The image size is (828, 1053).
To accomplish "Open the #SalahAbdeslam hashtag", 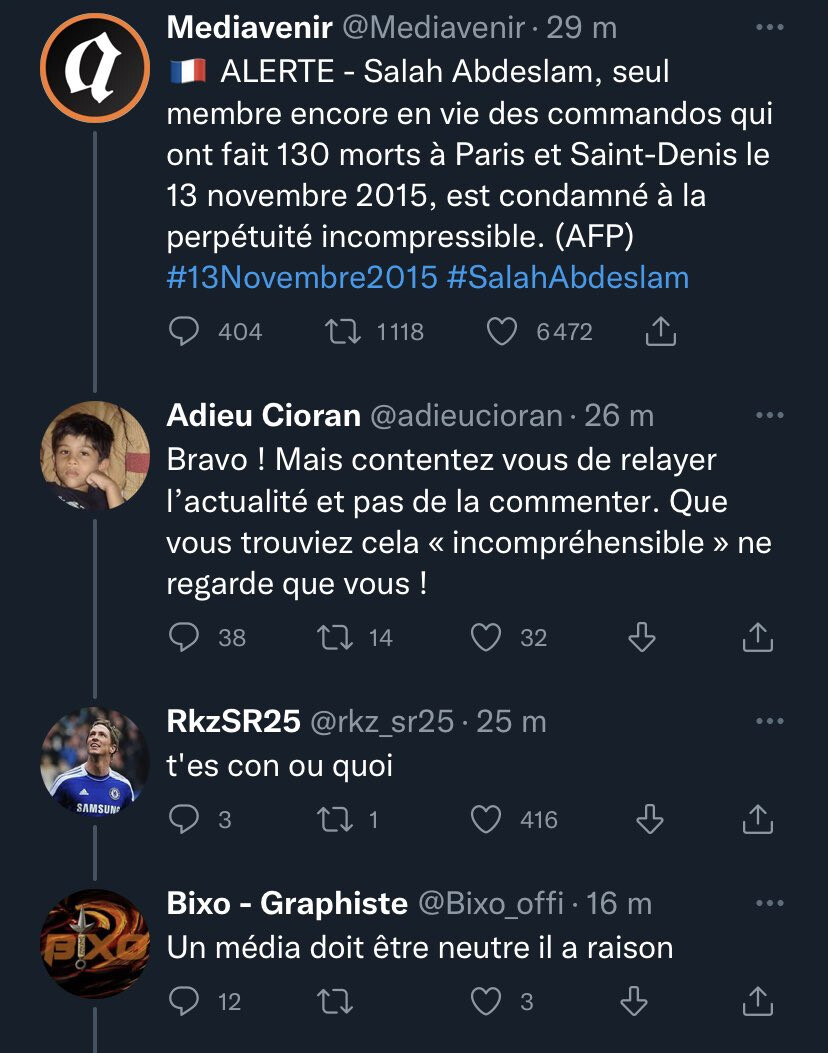I will click(x=567, y=277).
